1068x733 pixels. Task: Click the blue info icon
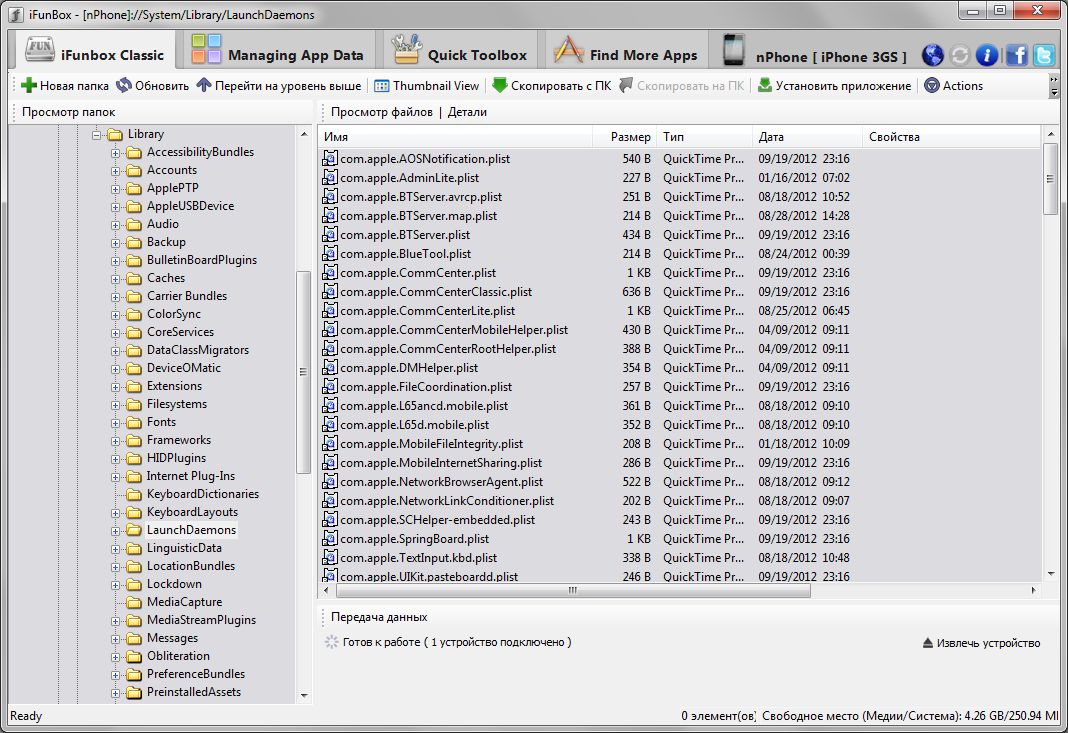click(x=987, y=55)
